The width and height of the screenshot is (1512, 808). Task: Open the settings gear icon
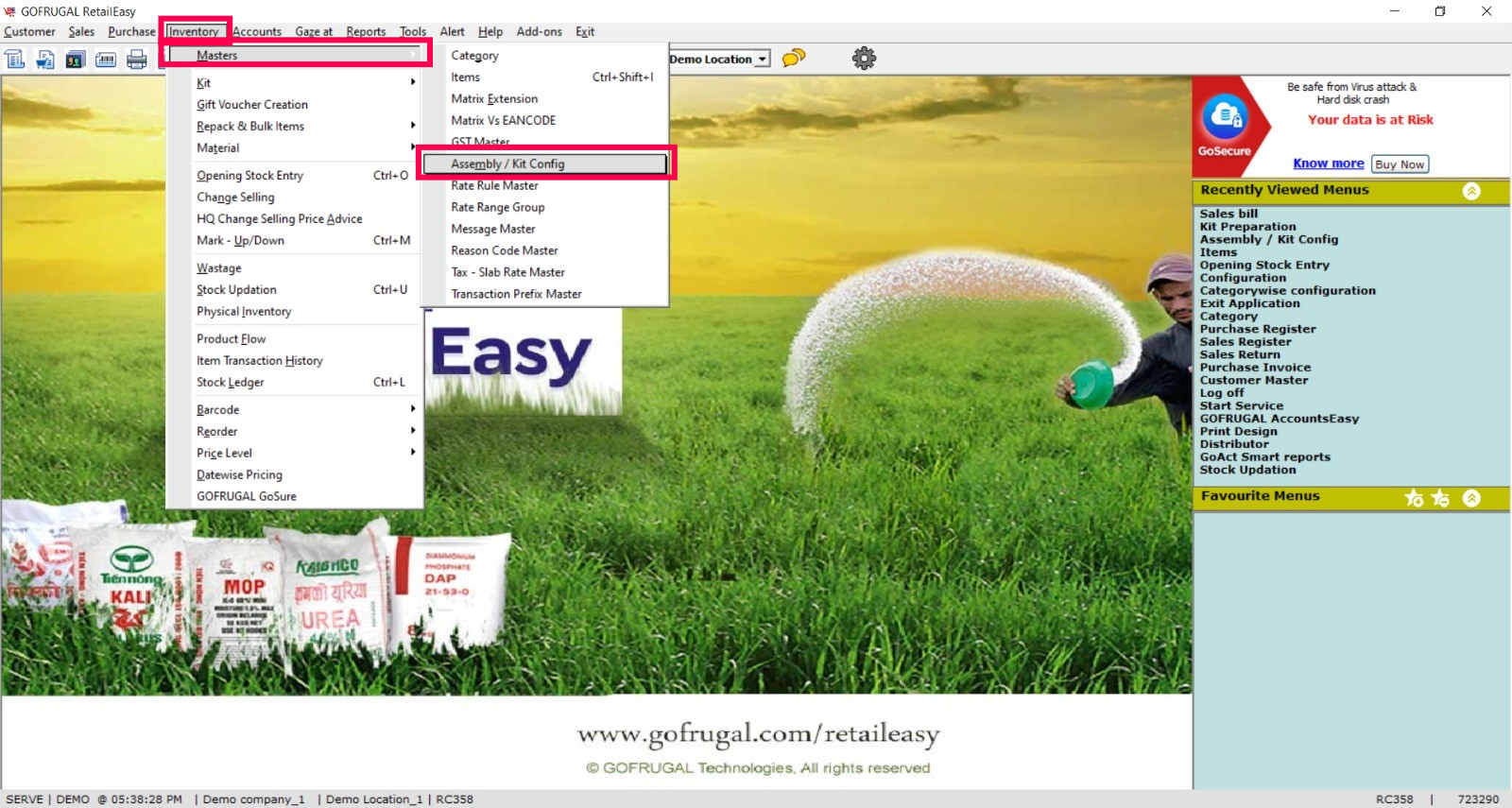864,58
